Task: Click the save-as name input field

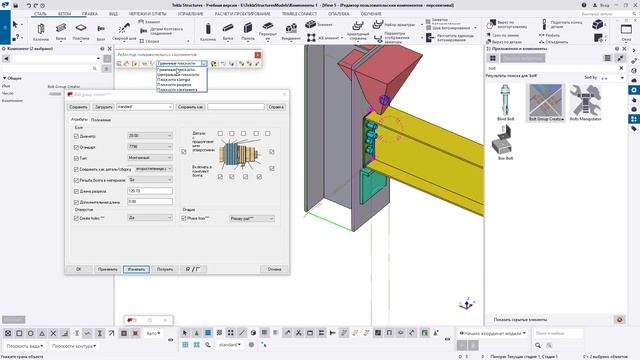Action: (236, 107)
